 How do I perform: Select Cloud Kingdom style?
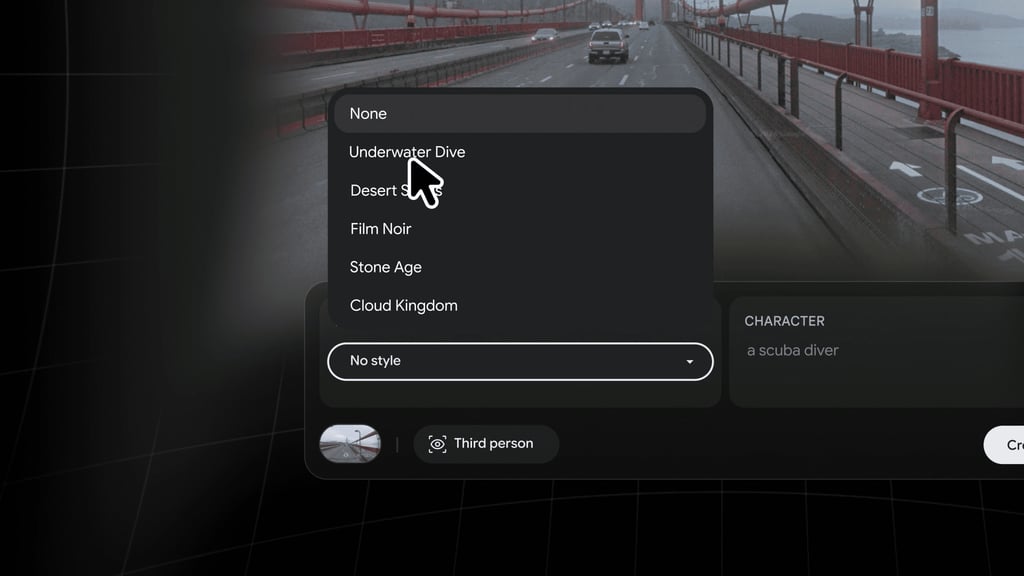click(520, 306)
